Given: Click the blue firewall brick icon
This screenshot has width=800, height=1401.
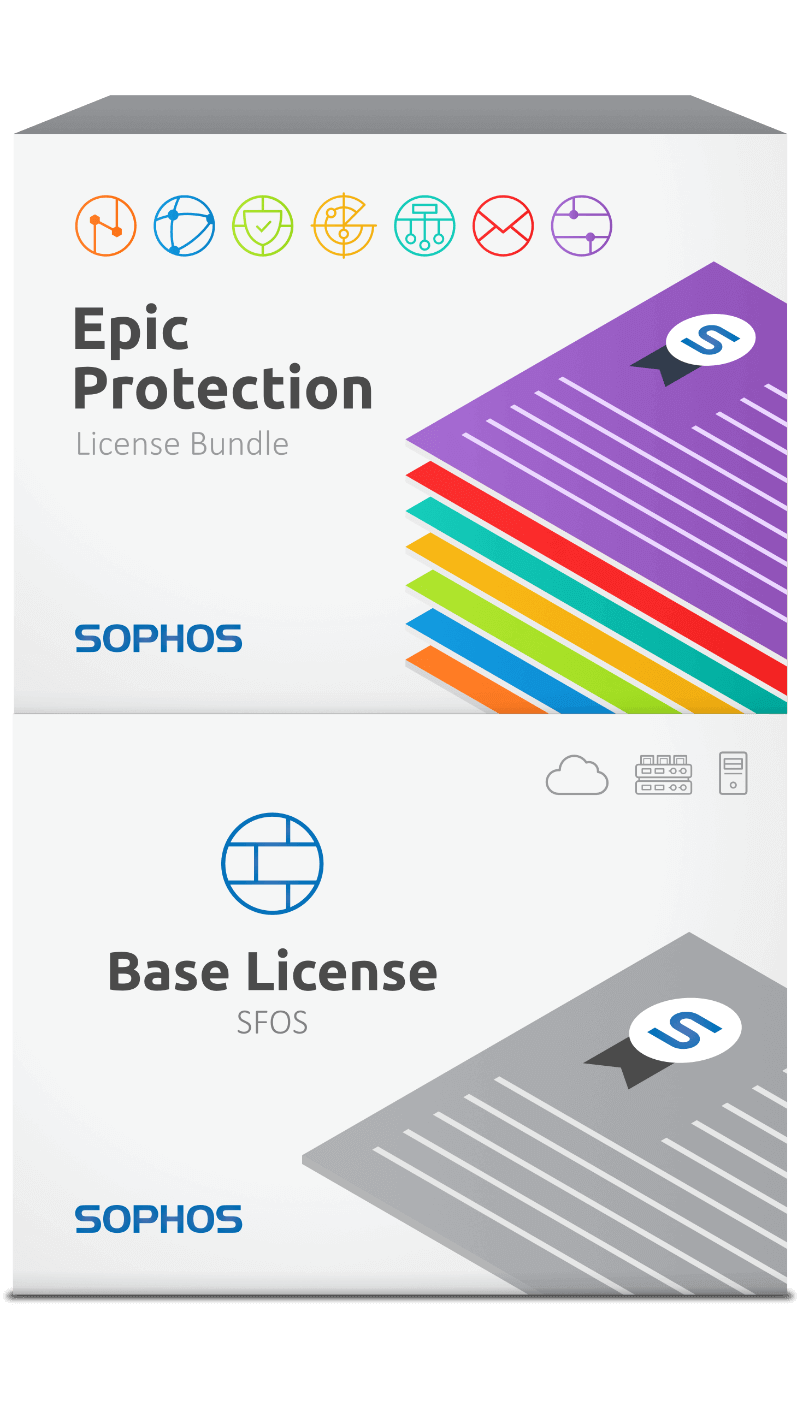Looking at the screenshot, I should [272, 863].
